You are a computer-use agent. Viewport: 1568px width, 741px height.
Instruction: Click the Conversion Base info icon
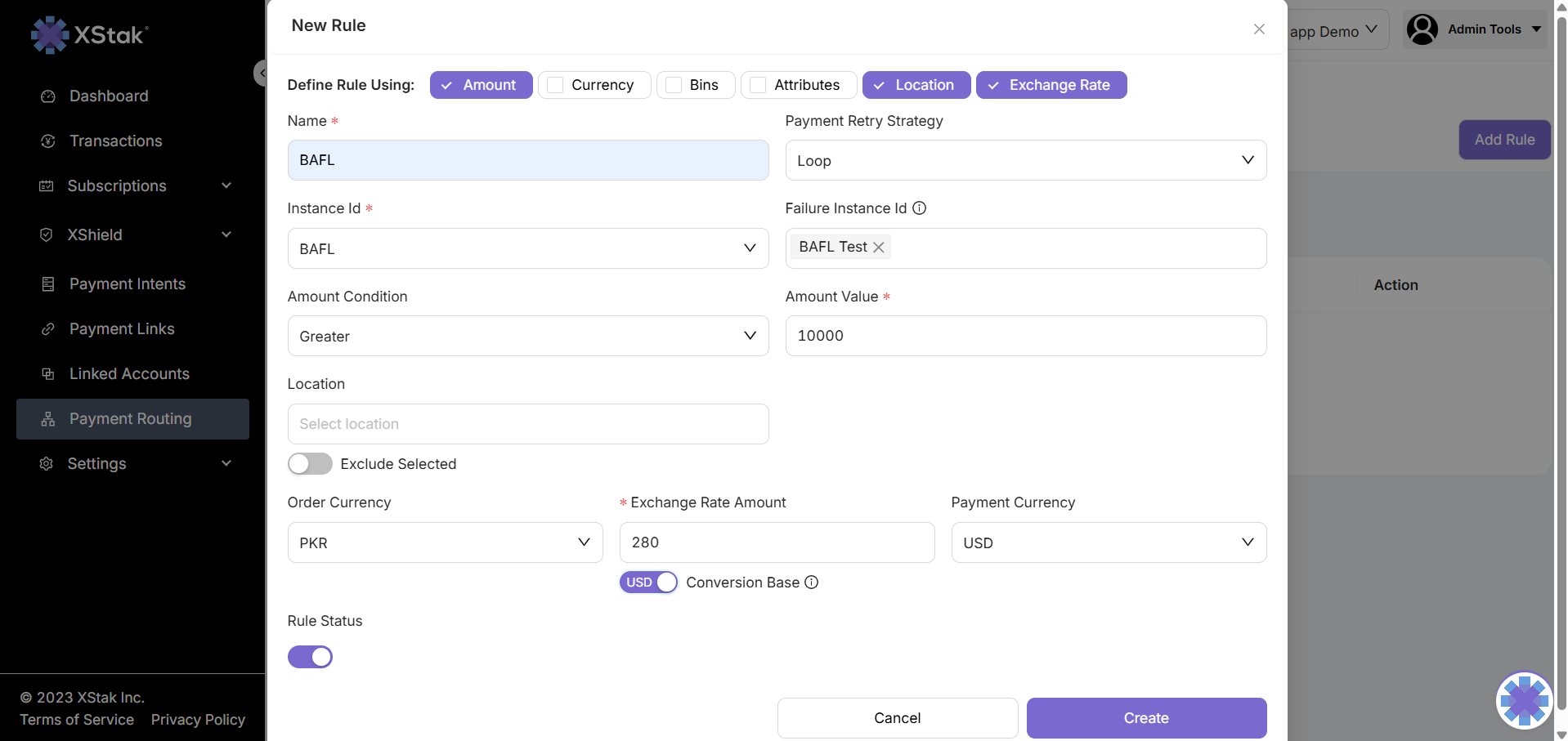click(811, 583)
